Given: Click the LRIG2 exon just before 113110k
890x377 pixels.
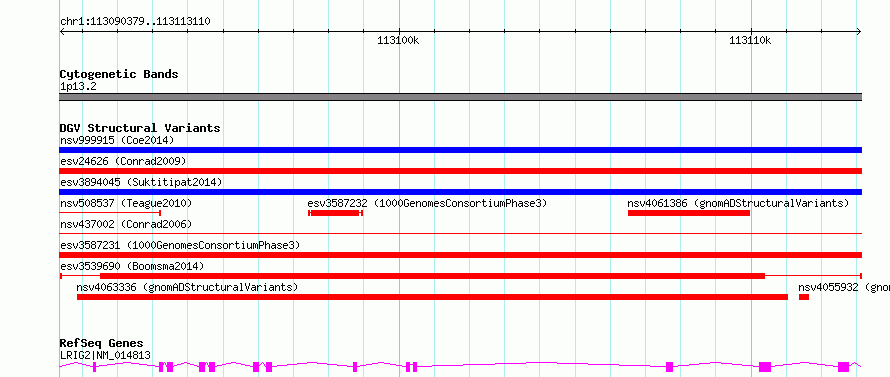Looking at the screenshot, I should (669, 366).
